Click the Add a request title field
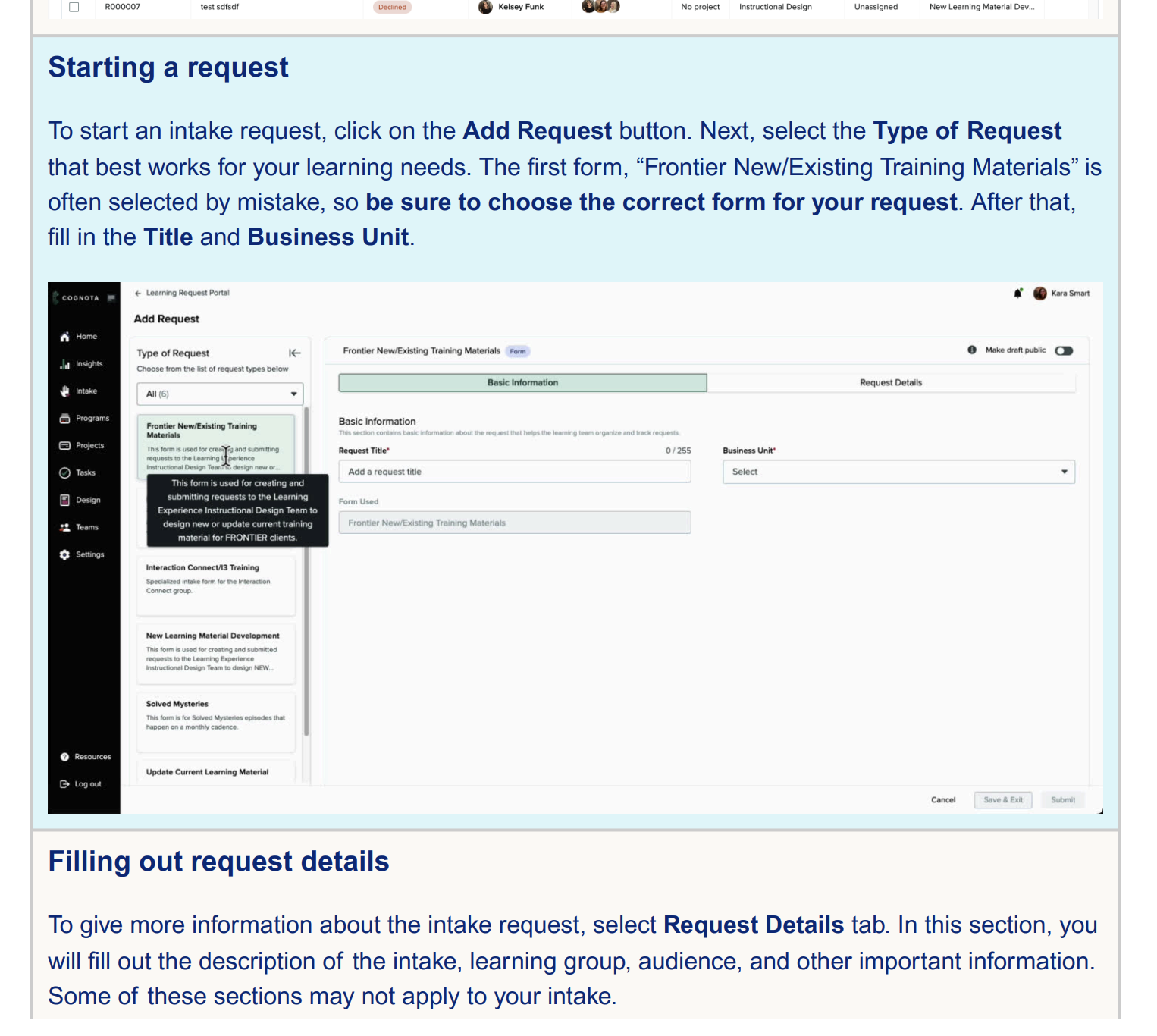The width and height of the screenshot is (1157, 1036). (515, 472)
